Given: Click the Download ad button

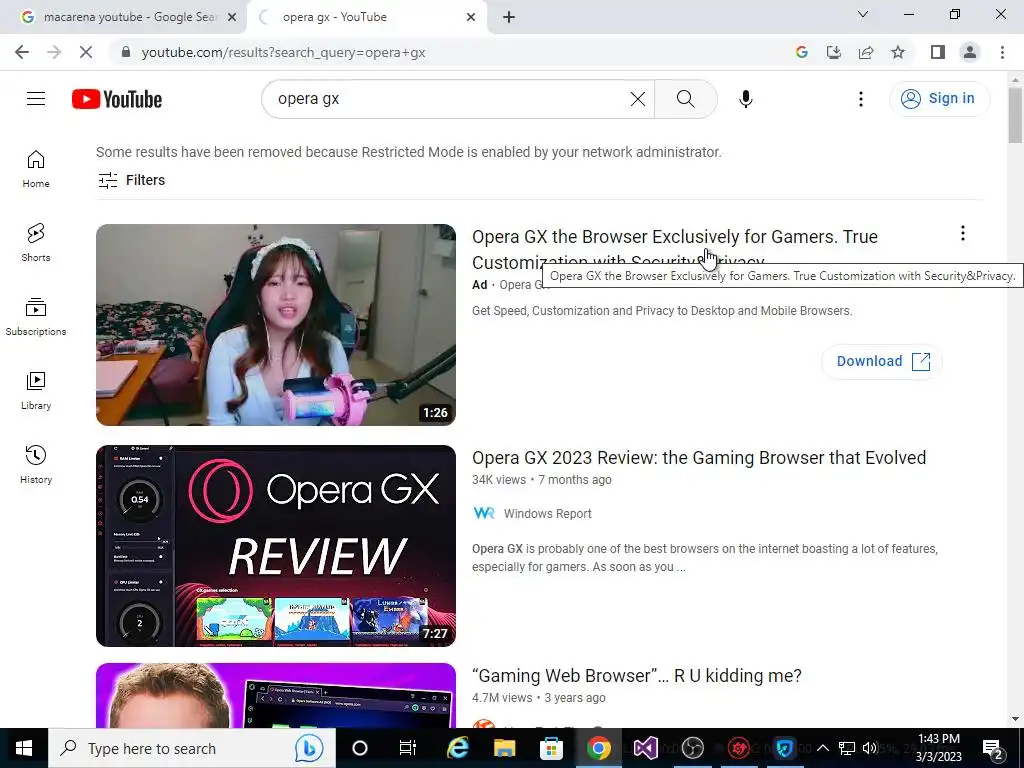Looking at the screenshot, I should click(x=881, y=361).
